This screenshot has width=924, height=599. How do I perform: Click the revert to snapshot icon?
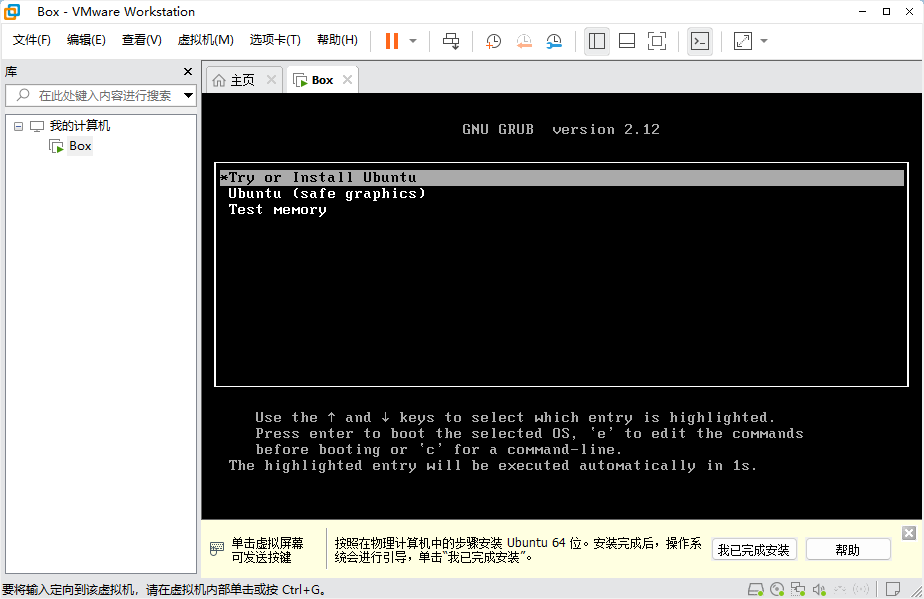[x=524, y=41]
